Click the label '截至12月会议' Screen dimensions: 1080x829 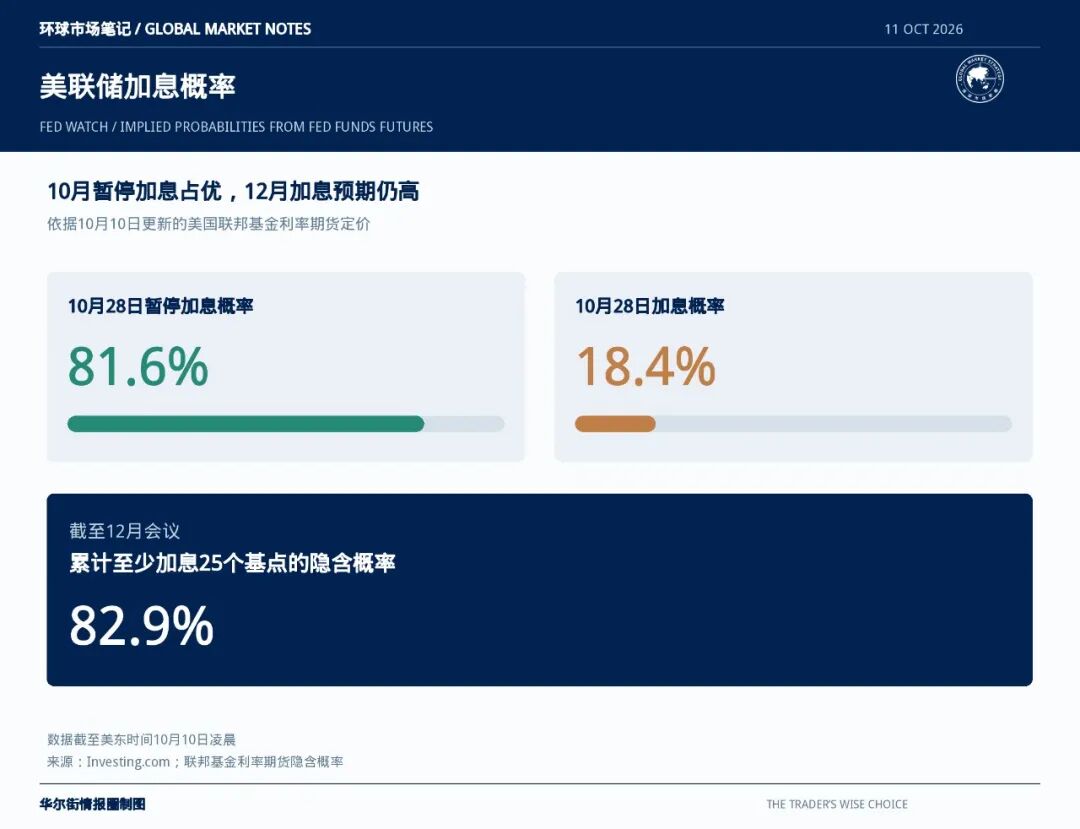tap(125, 531)
